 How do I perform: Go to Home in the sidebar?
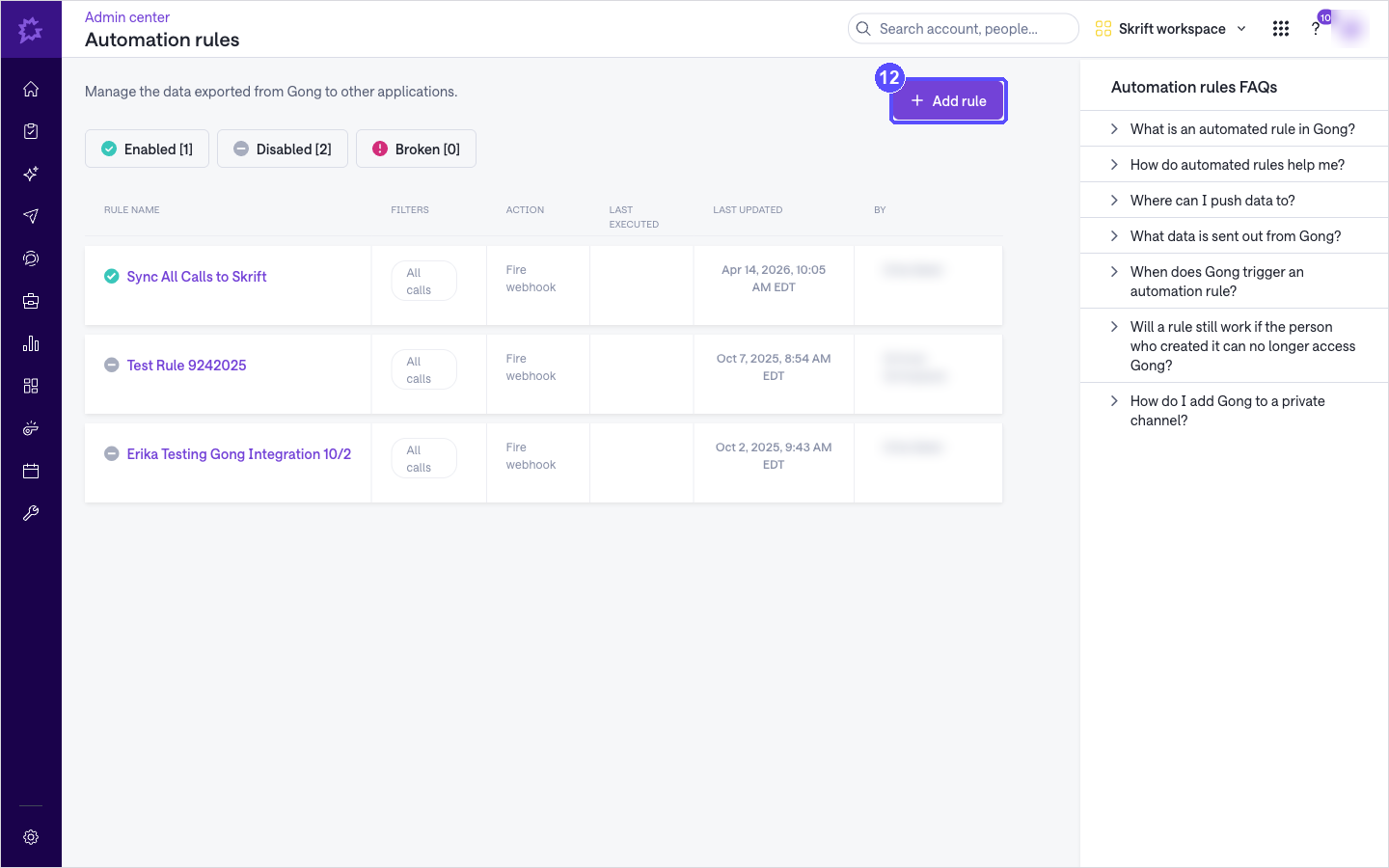pos(31,89)
